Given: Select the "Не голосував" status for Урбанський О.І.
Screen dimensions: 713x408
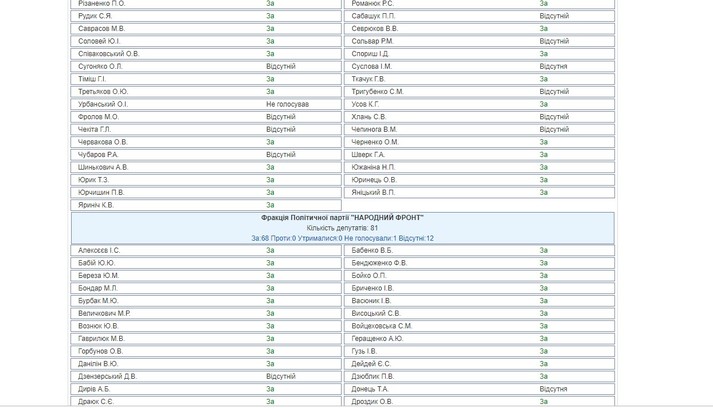Looking at the screenshot, I should [x=287, y=104].
